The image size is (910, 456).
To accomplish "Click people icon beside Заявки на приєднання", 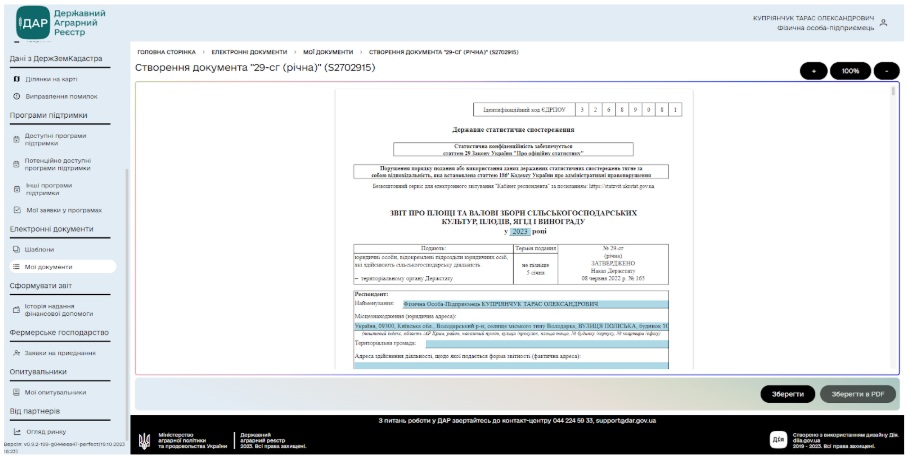I will coord(16,353).
